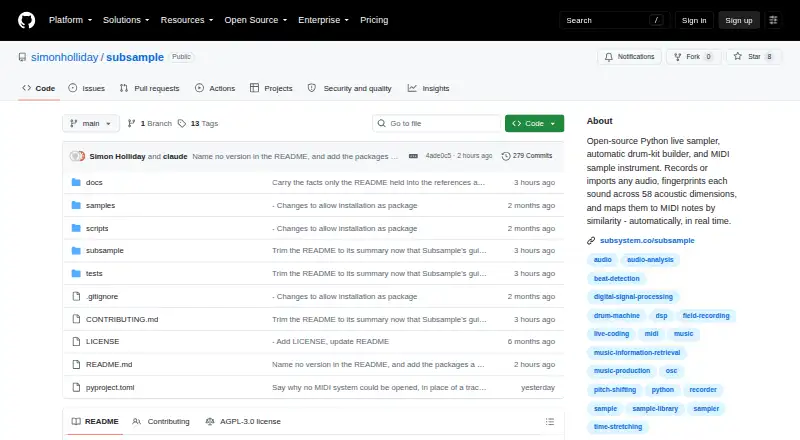Open claude co-author link in commit bar

[x=175, y=156]
